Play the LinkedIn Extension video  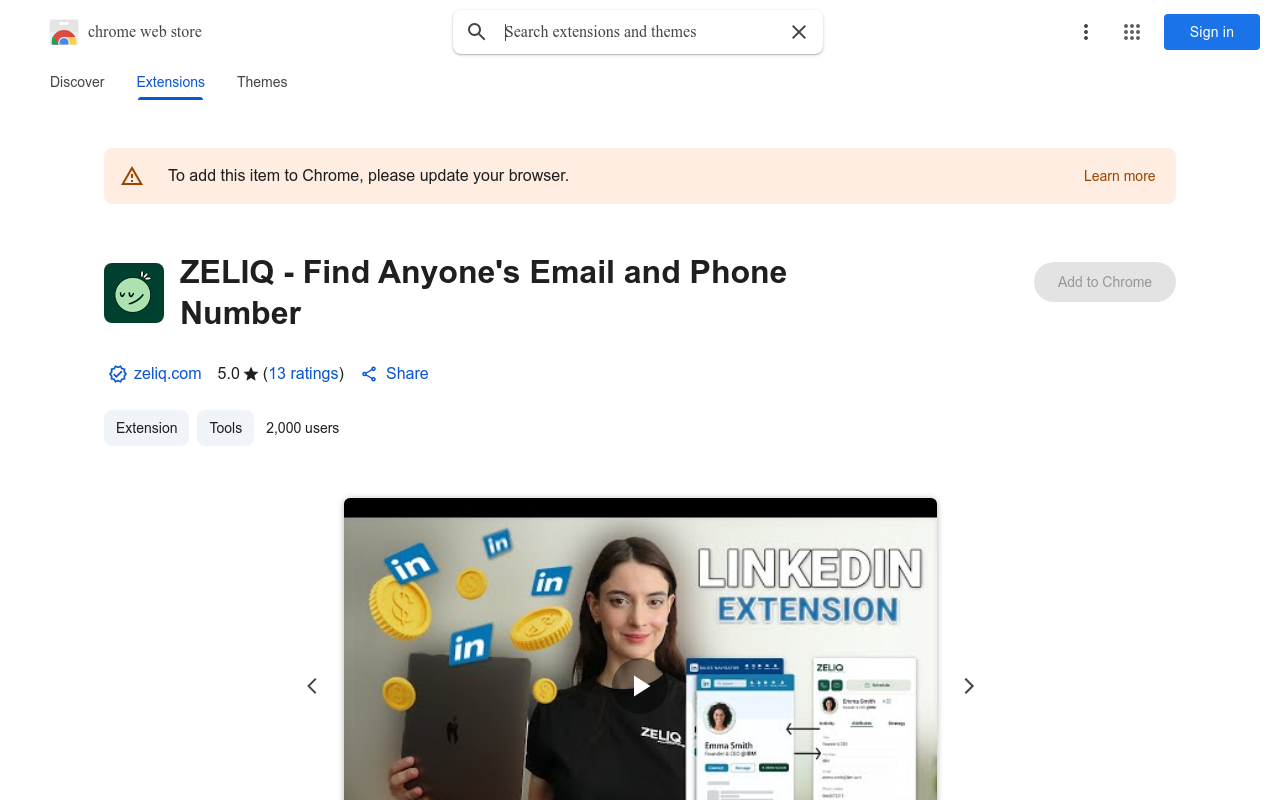640,685
